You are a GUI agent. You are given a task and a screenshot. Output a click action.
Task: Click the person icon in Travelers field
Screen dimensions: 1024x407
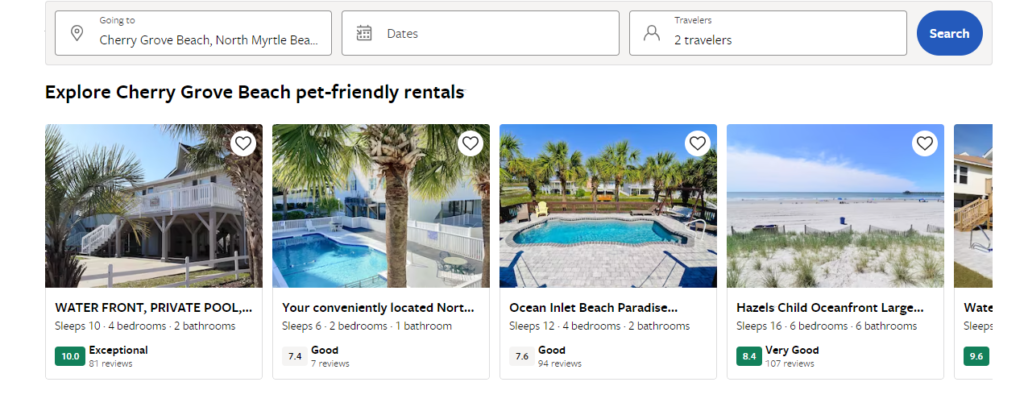point(651,33)
